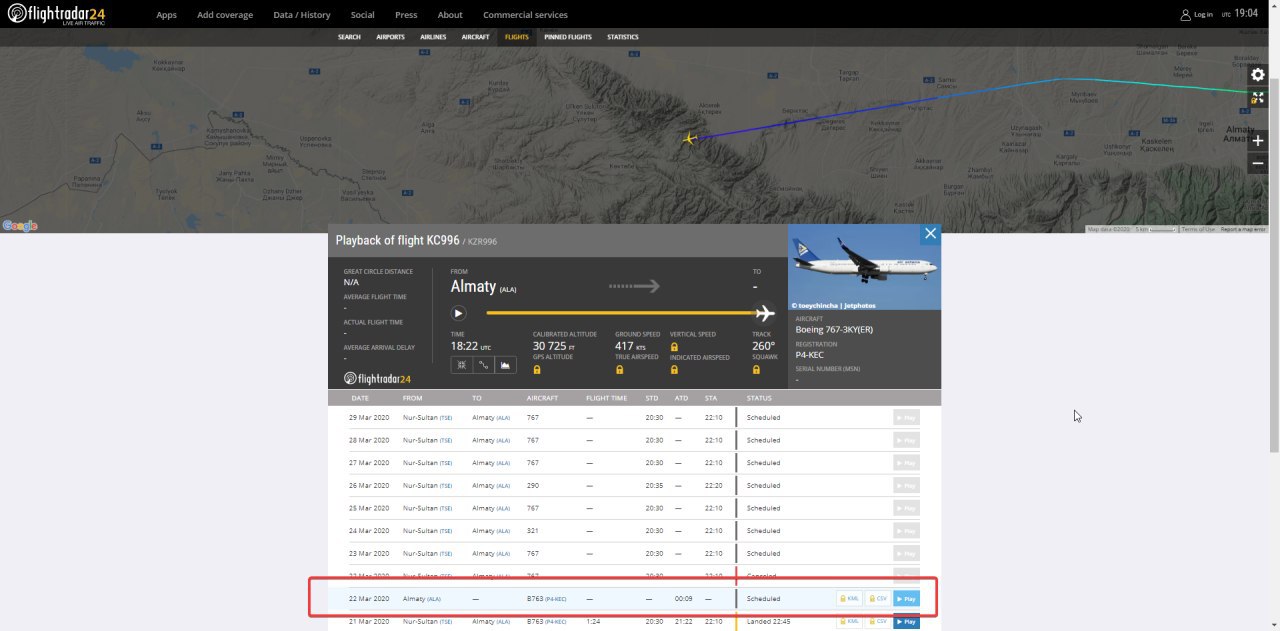Open the toeychincha | Jetphotos credit link
Image resolution: width=1280 pixels, height=631 pixels.
[x=835, y=305]
